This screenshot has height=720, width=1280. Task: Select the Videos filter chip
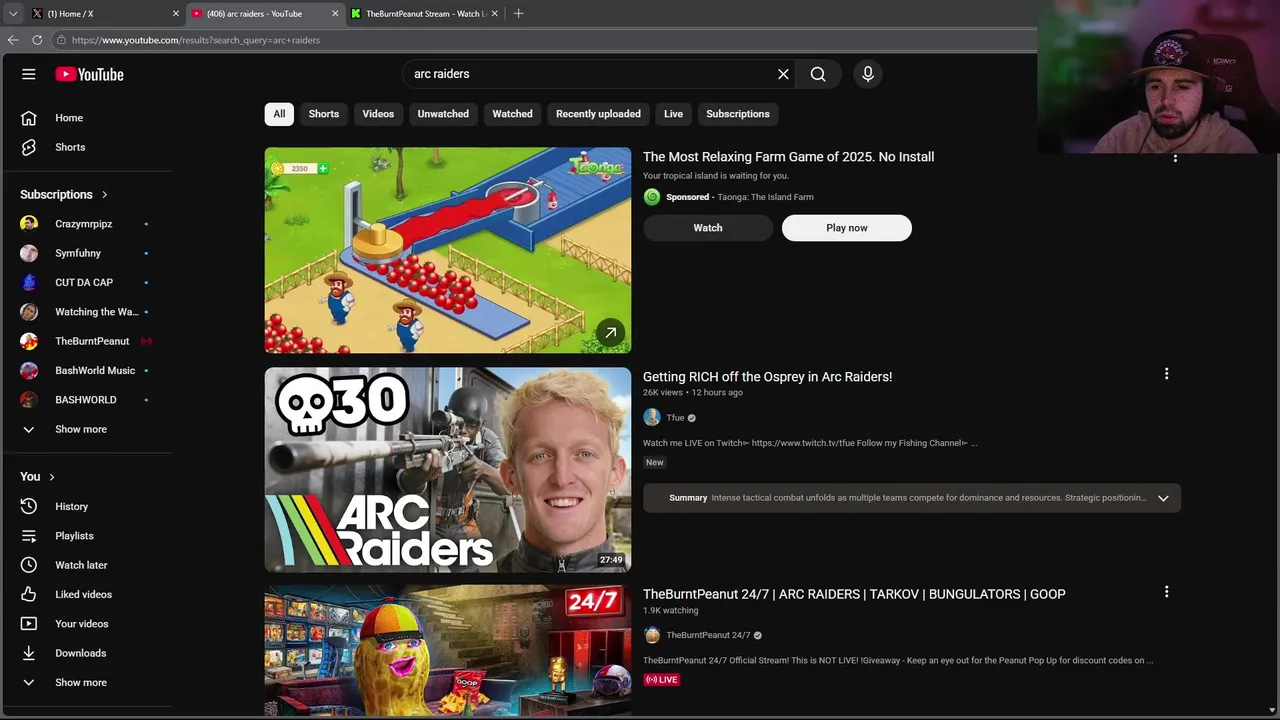pos(378,114)
